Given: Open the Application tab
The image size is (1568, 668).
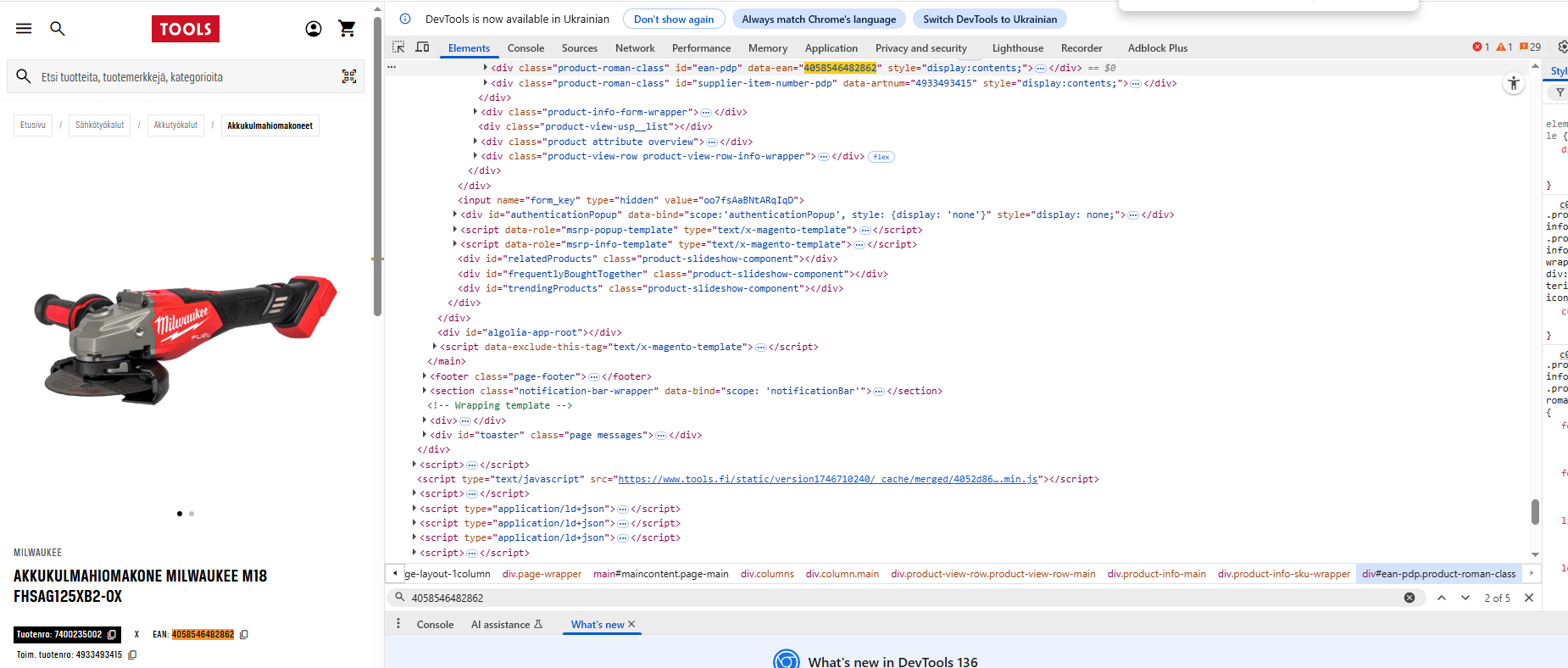Looking at the screenshot, I should tap(831, 48).
